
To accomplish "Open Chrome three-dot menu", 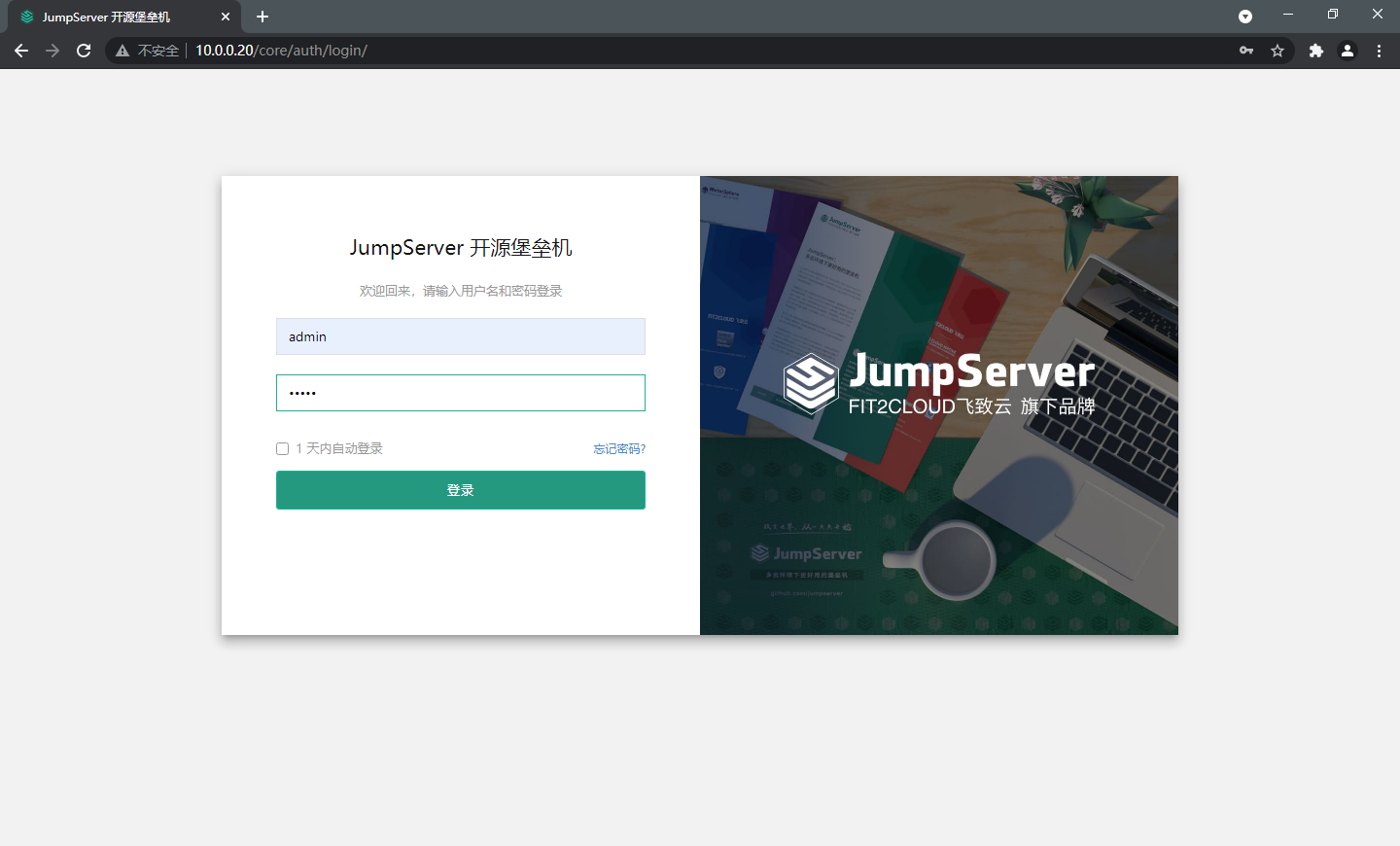I will click(x=1379, y=51).
